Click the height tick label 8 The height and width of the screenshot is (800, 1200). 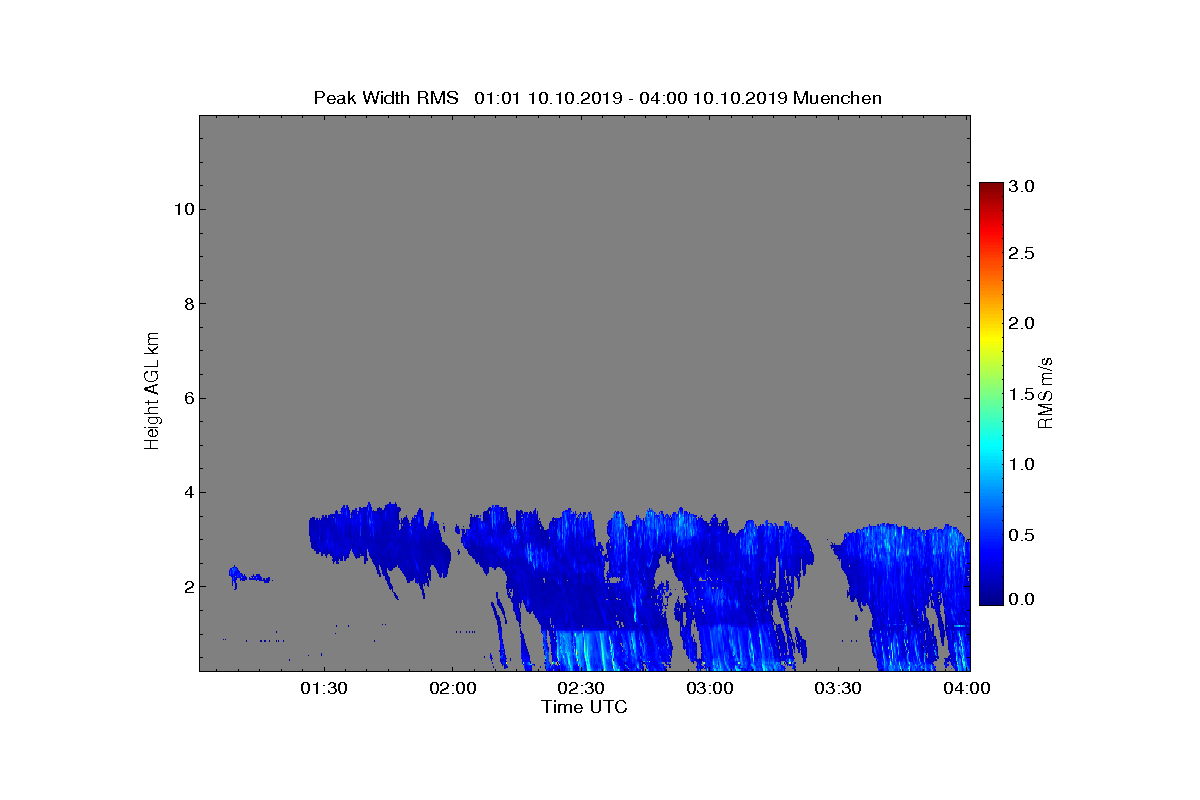[x=187, y=304]
